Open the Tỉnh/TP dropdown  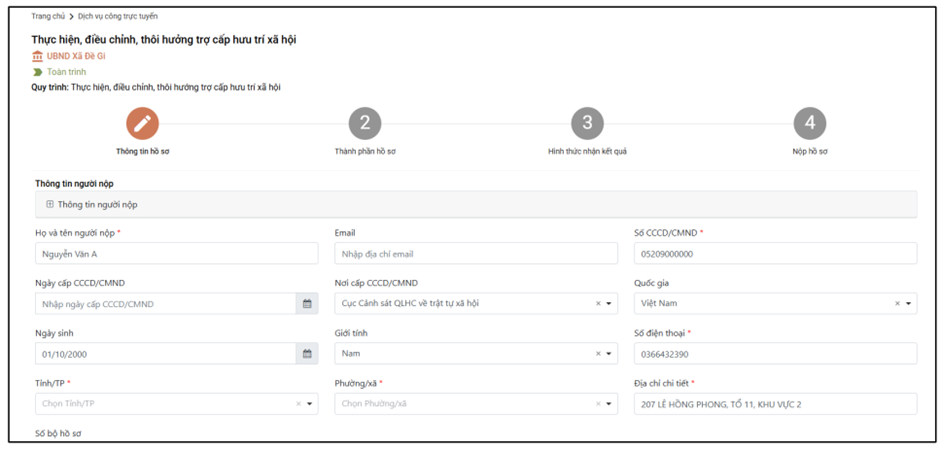[310, 404]
